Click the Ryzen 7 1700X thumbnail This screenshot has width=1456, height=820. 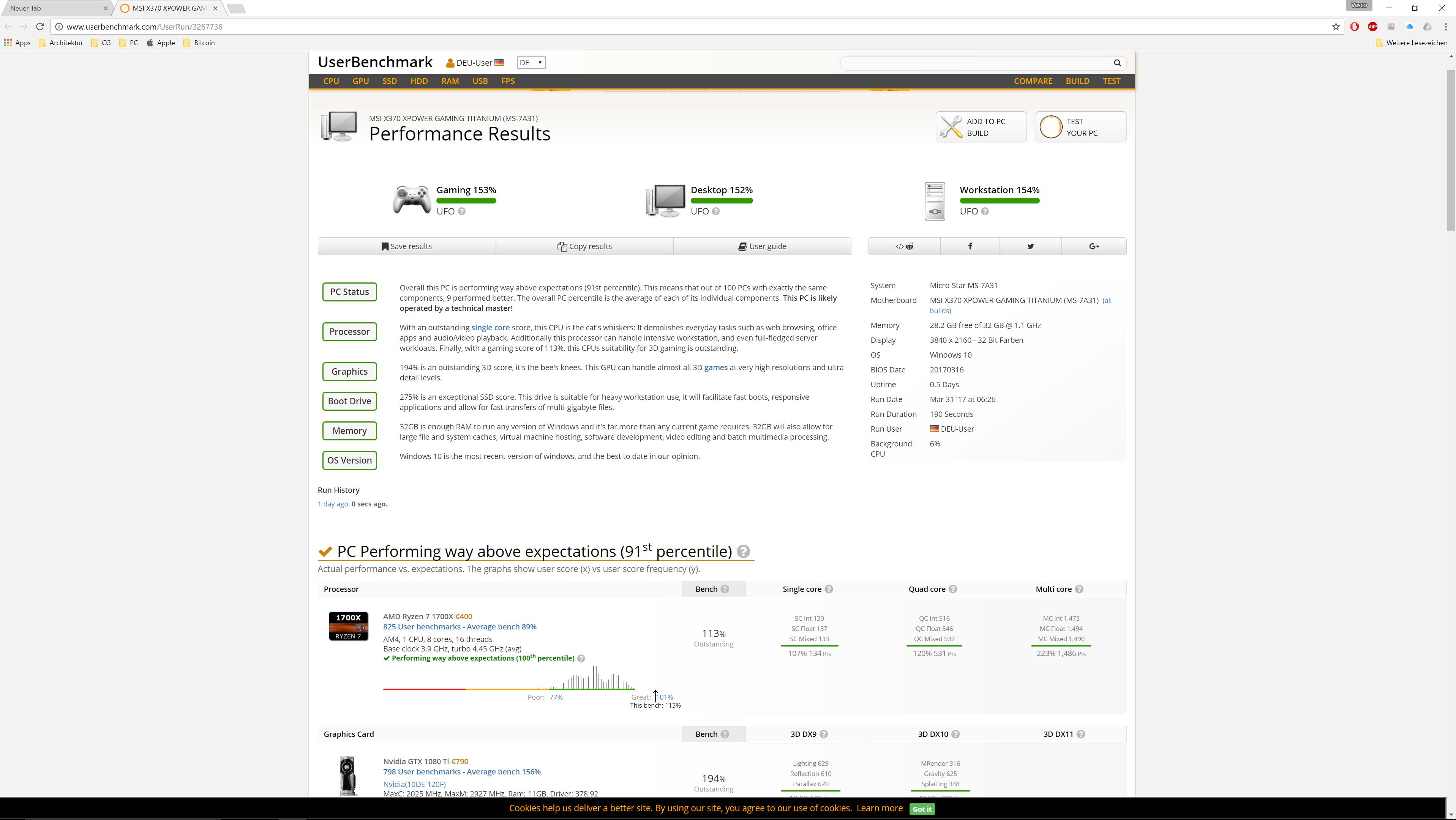point(348,626)
